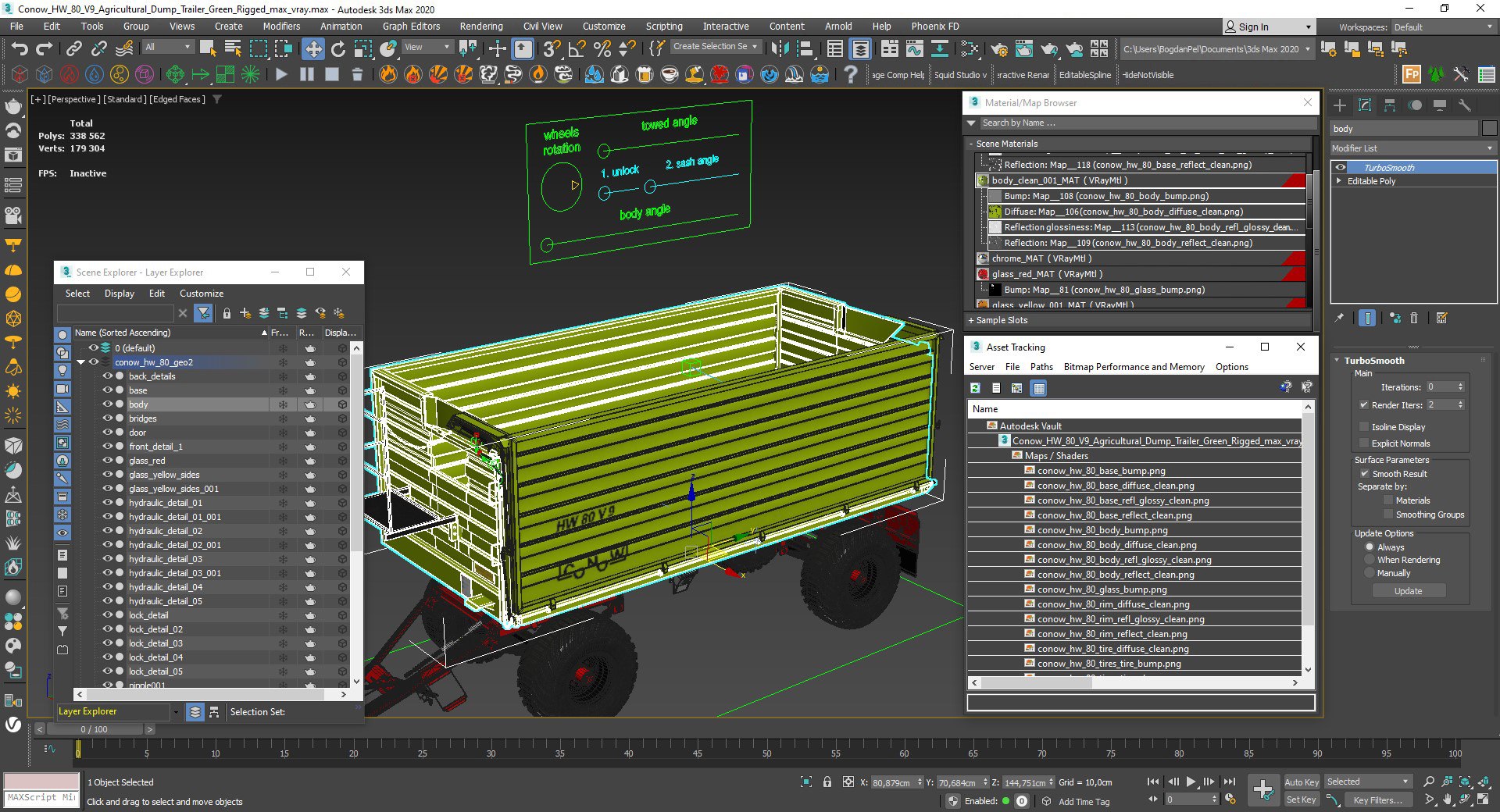Toggle the Smooth Result checkbox
The width and height of the screenshot is (1500, 812).
point(1364,474)
